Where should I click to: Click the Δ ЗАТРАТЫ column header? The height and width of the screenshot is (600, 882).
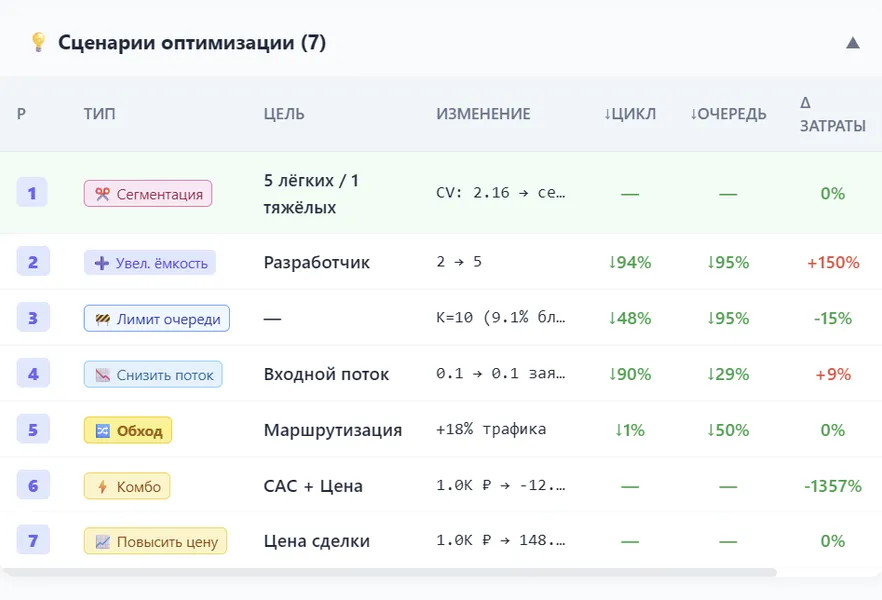[x=831, y=115]
